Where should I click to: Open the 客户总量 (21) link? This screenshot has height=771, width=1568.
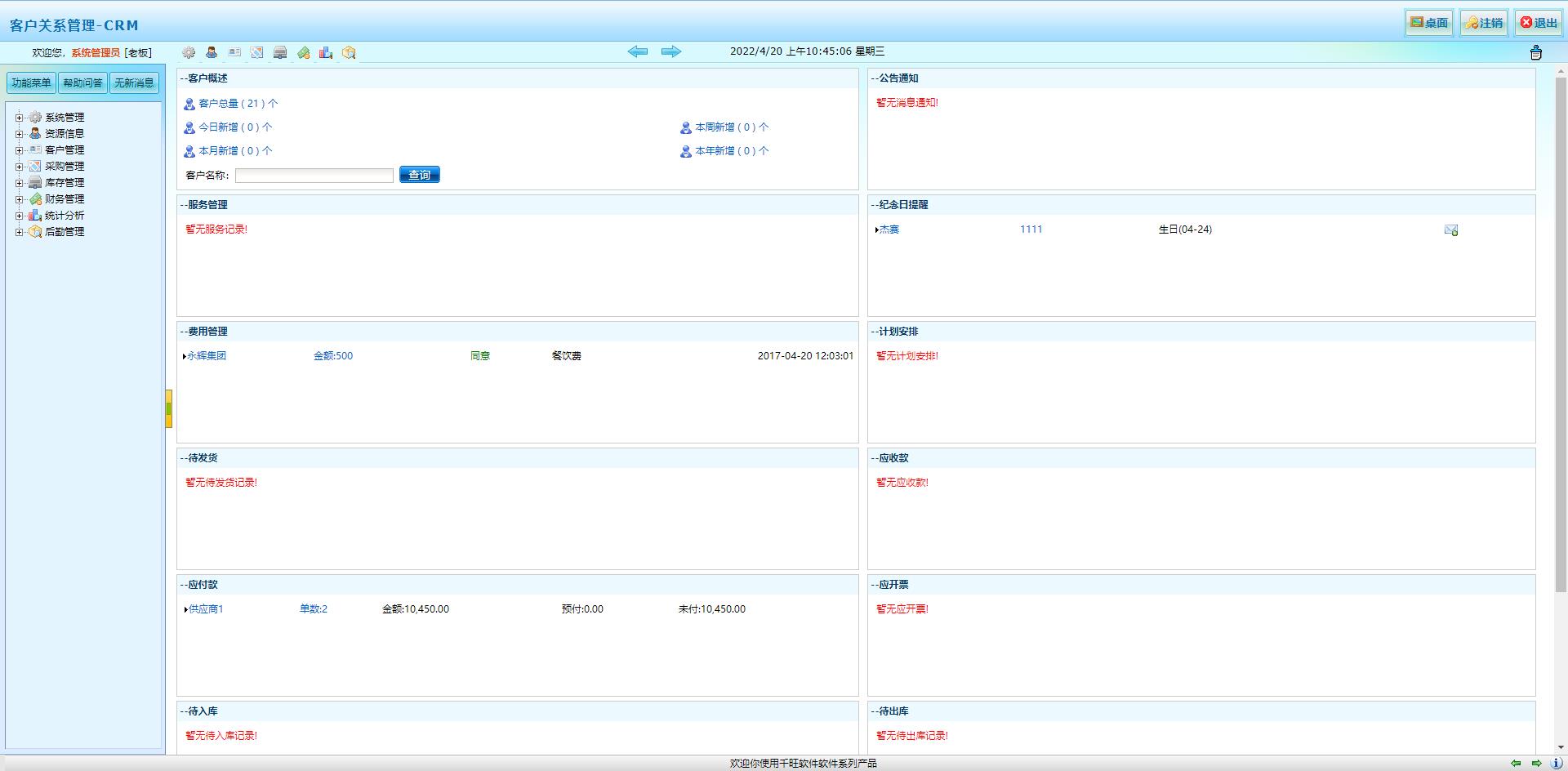pos(238,104)
